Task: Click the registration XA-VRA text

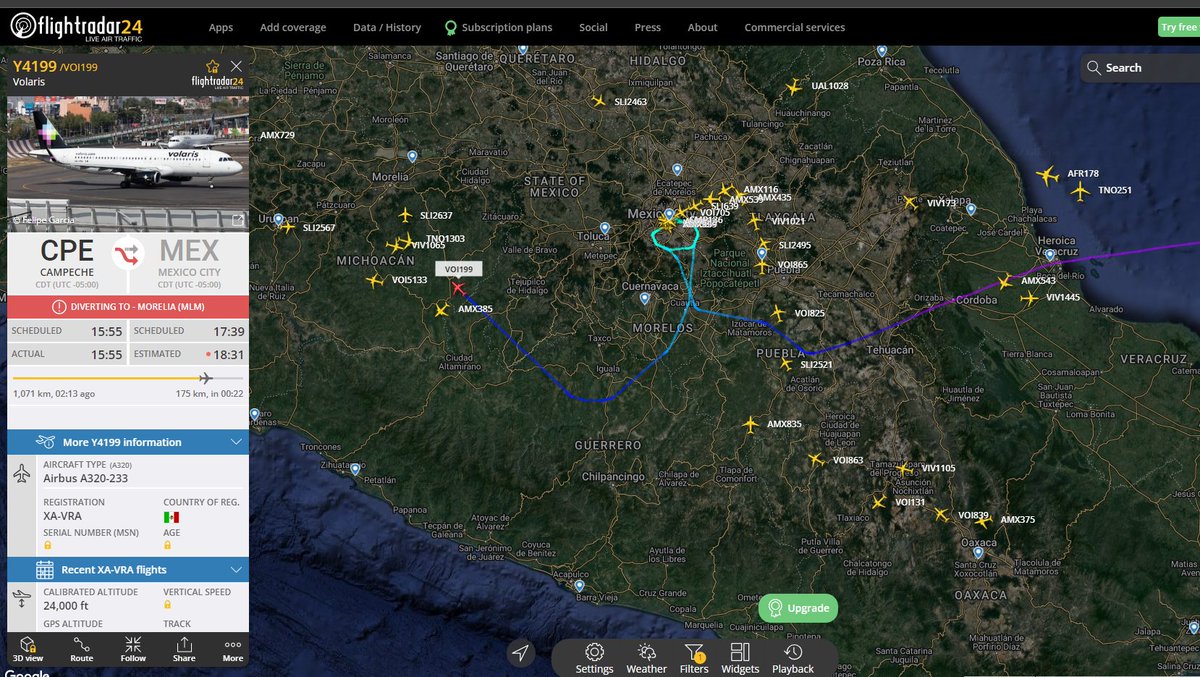Action: coord(64,516)
